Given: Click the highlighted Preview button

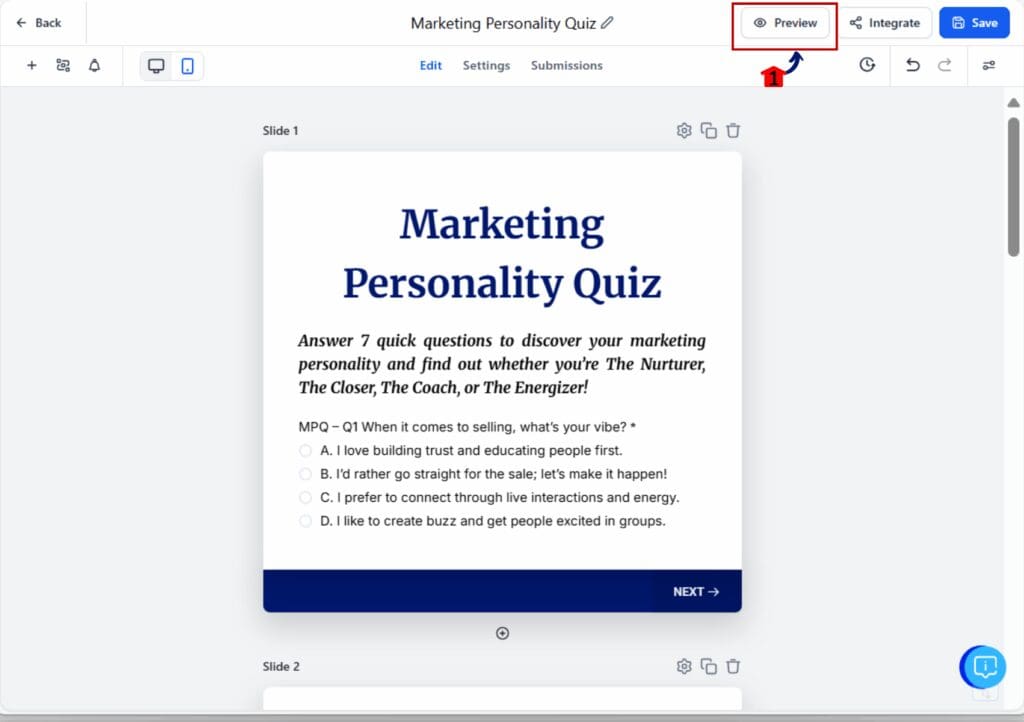Looking at the screenshot, I should coord(784,22).
